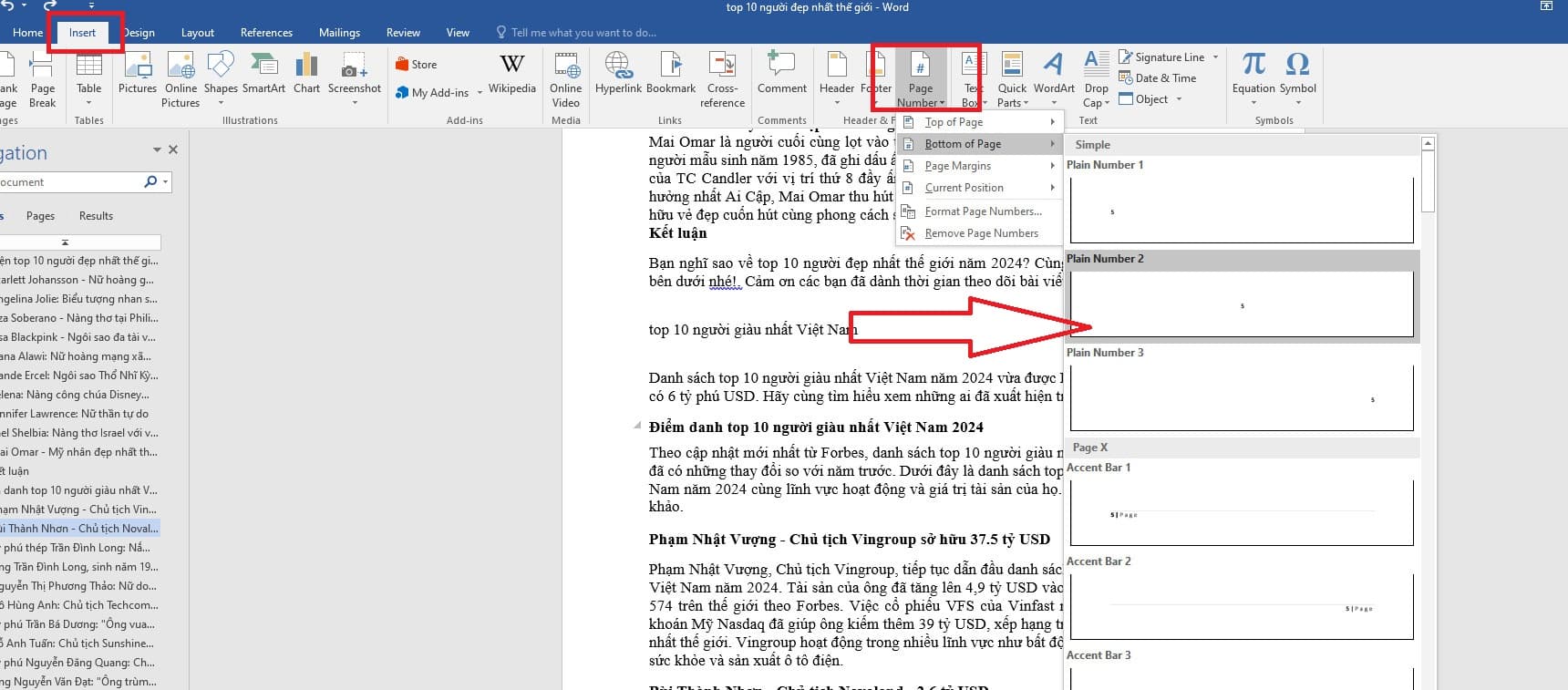Insert a Hyperlink
The image size is (1568, 690).
[619, 75]
